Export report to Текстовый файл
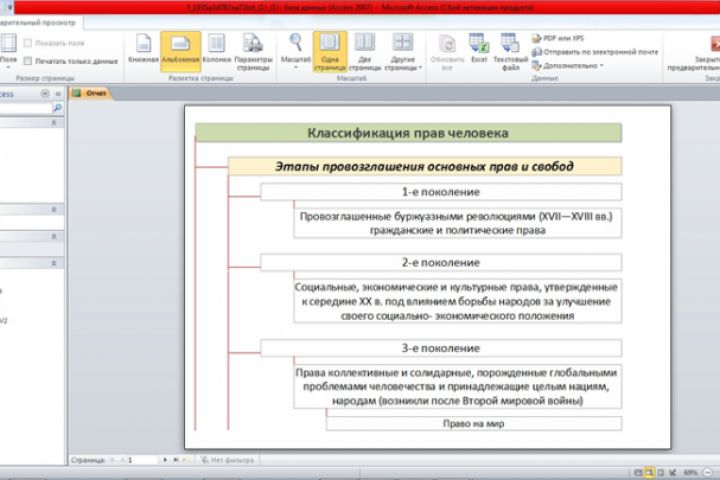720x480 pixels. pos(510,52)
